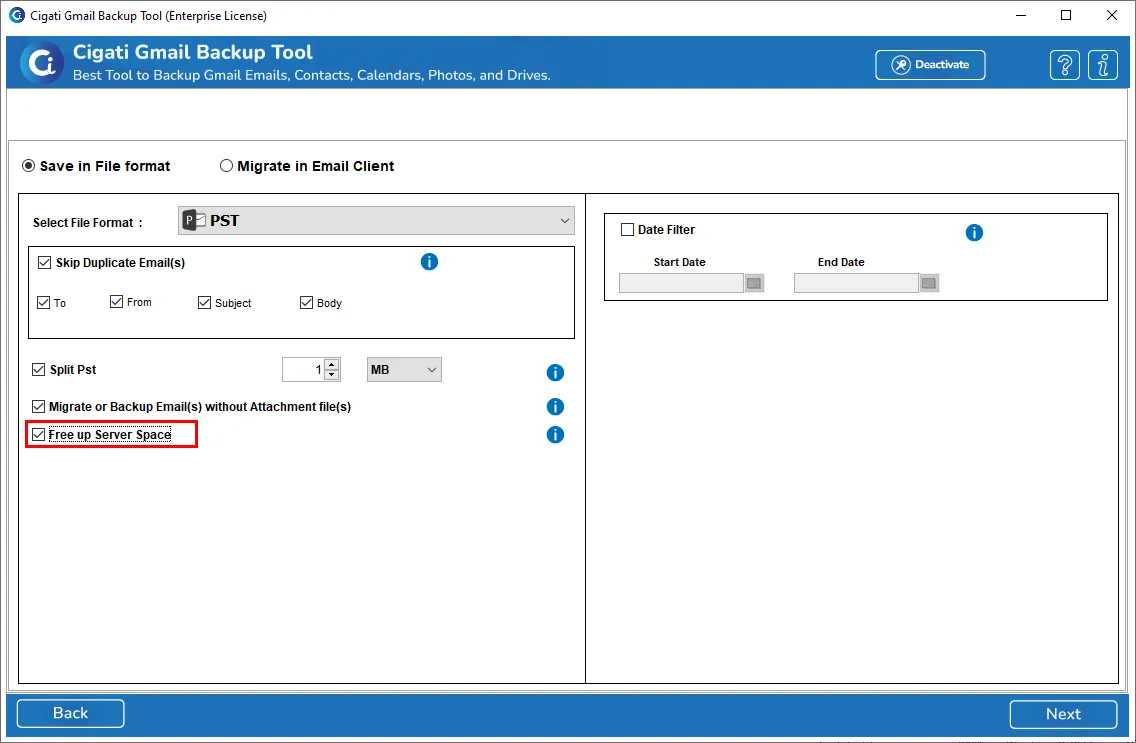Open the about info icon in header
The width and height of the screenshot is (1136, 743).
coord(1103,65)
